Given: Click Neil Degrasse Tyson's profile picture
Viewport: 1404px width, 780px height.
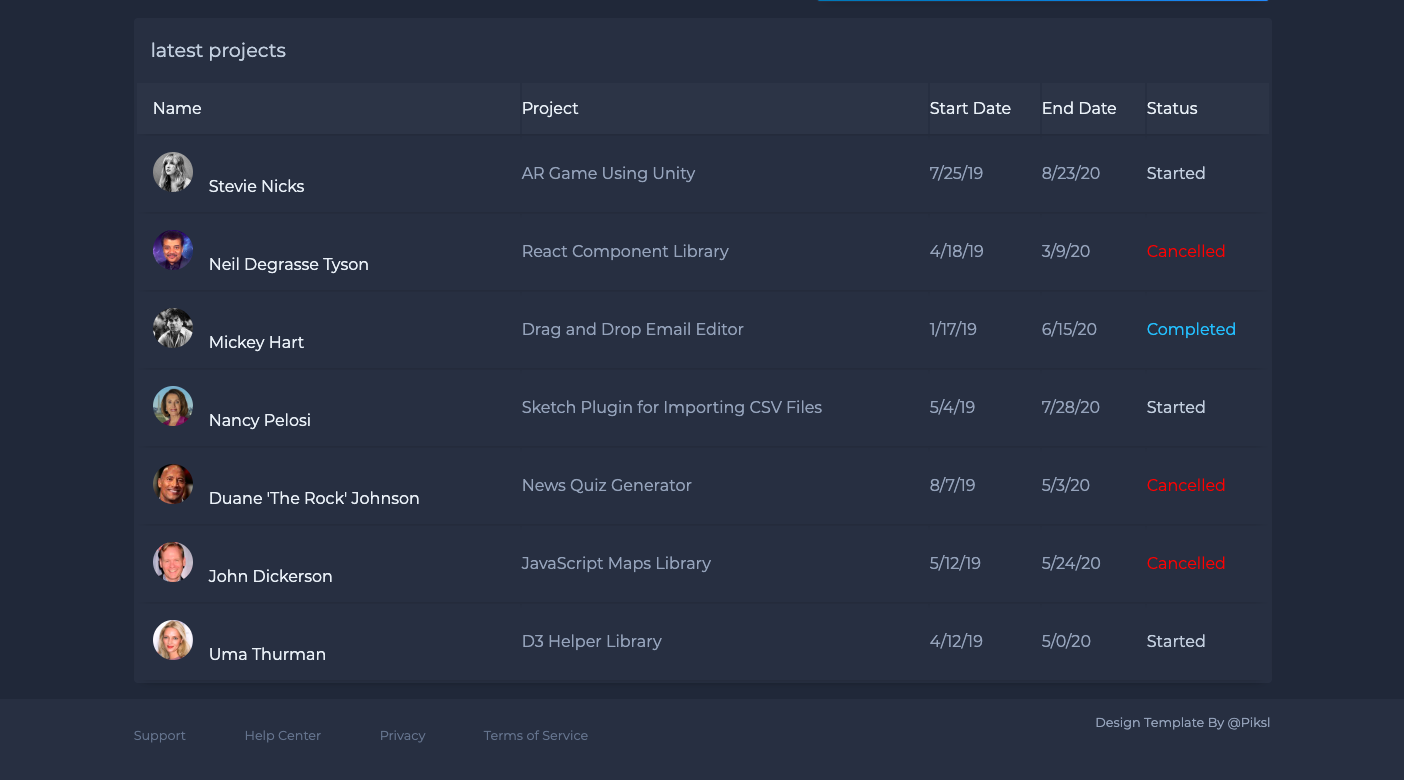Looking at the screenshot, I should [x=172, y=250].
